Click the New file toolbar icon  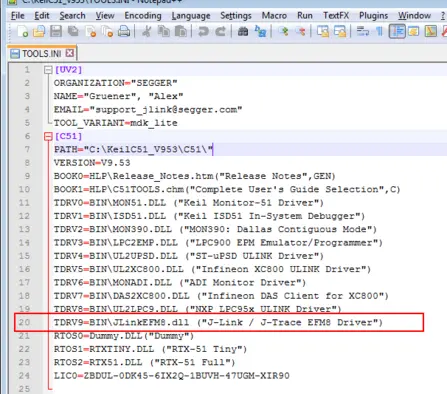pos(22,32)
